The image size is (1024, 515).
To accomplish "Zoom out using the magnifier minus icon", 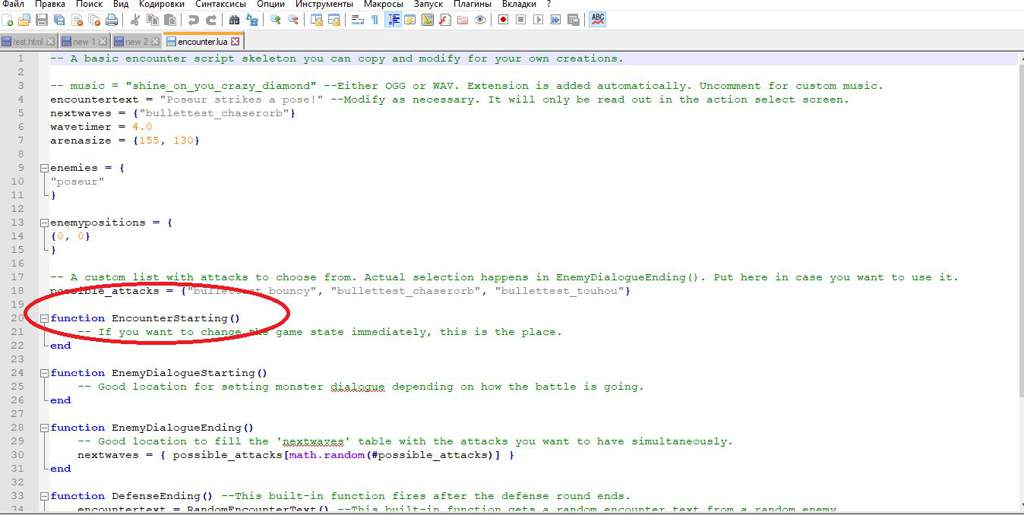I will pos(293,20).
